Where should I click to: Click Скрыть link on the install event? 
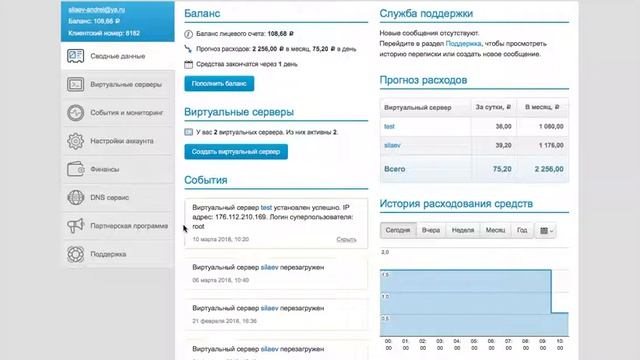click(346, 239)
